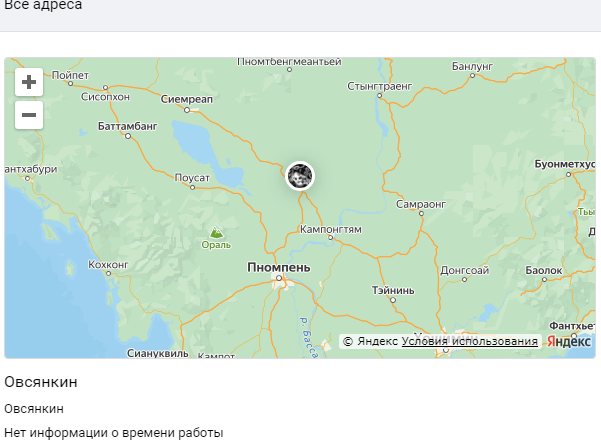Open the Яндекс logo link
The width and height of the screenshot is (601, 444).
[x=569, y=341]
